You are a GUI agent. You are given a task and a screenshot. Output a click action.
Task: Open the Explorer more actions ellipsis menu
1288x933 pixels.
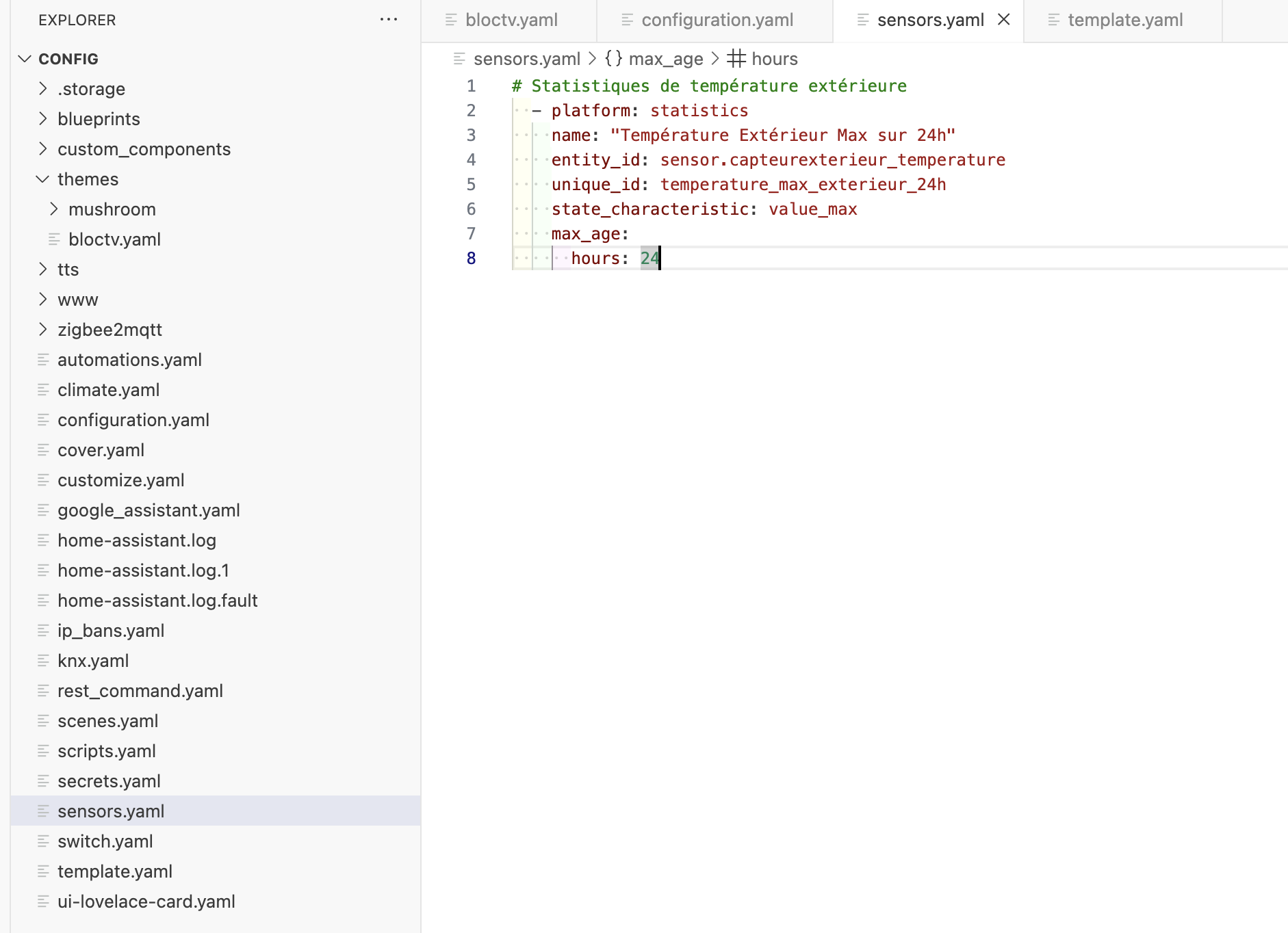pos(388,20)
